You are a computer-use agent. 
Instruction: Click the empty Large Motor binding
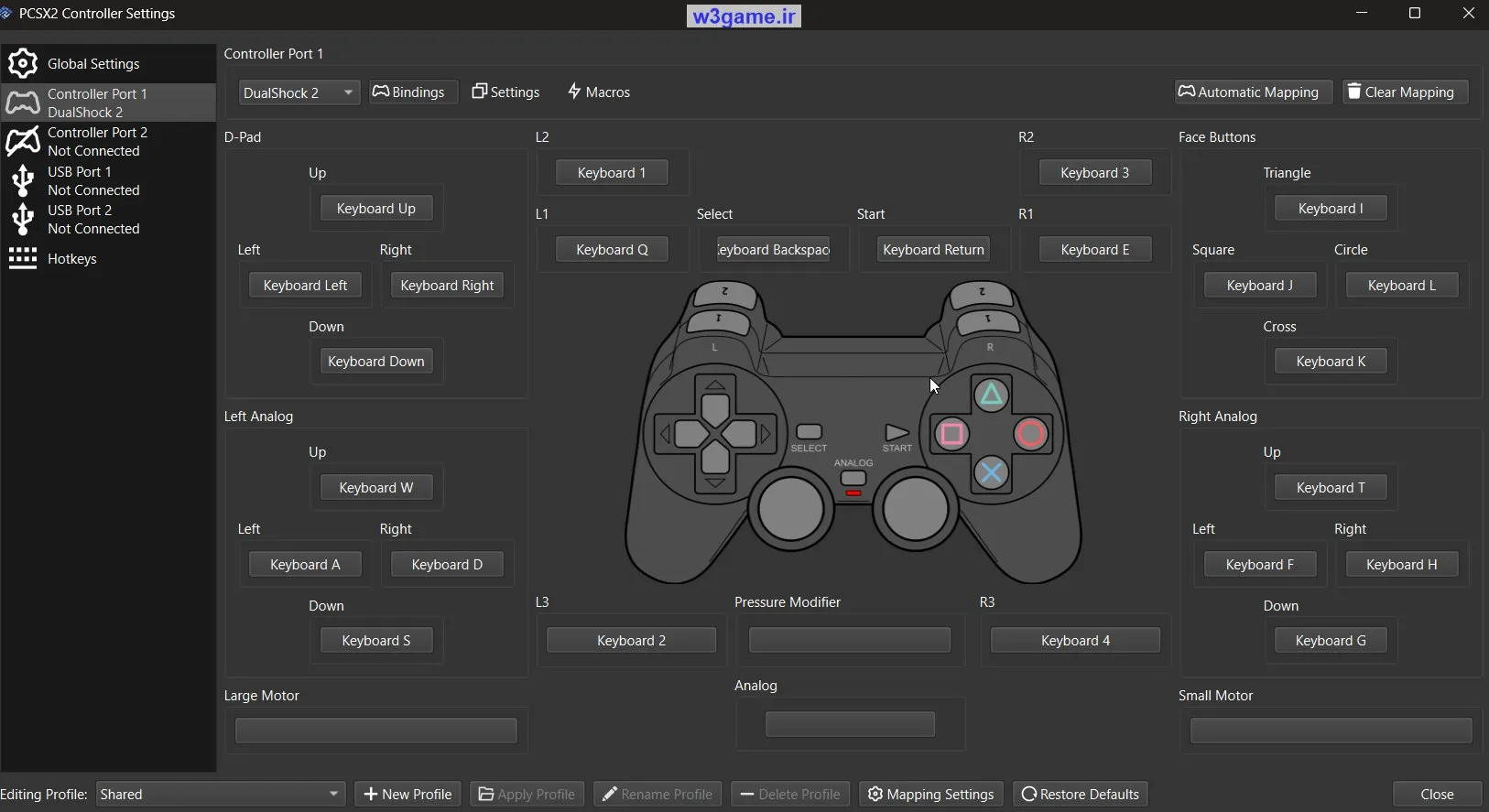[376, 731]
